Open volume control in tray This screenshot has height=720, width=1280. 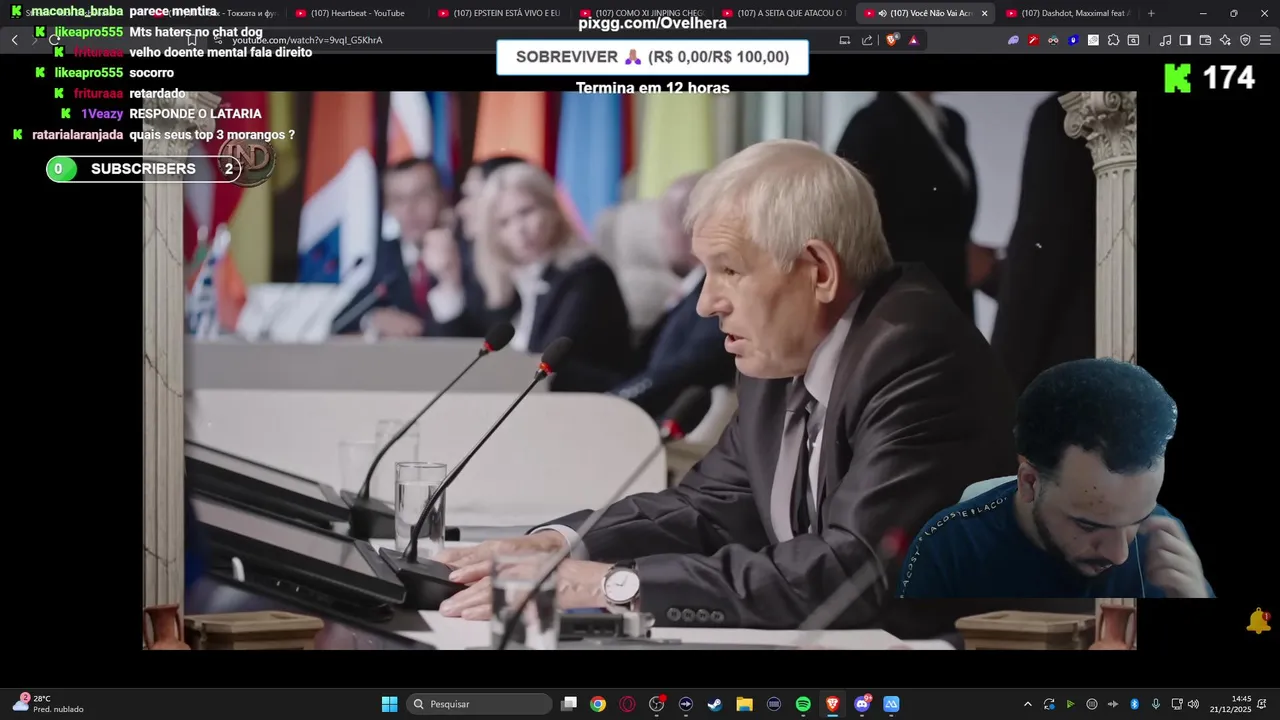[x=1193, y=704]
